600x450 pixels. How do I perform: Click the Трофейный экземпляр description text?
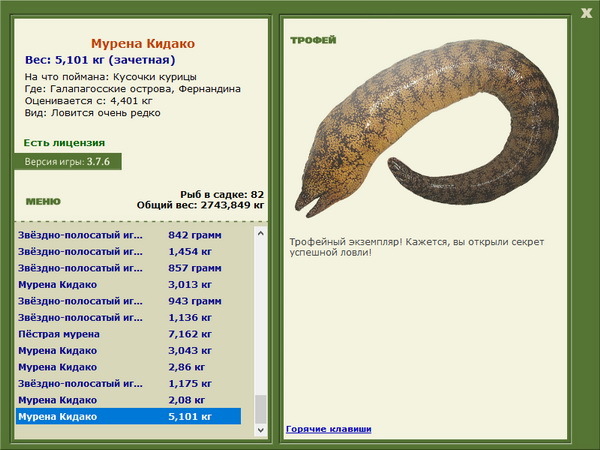tap(417, 247)
